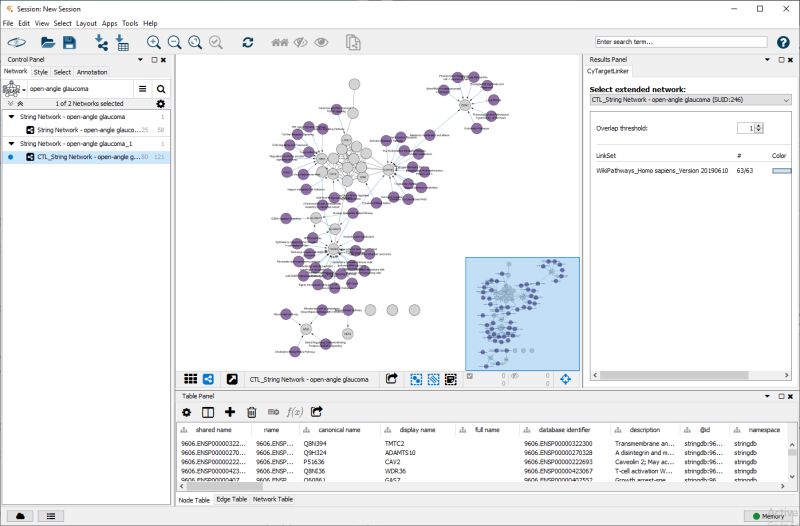800x526 pixels.
Task: Import table from file icon
Action: point(122,42)
